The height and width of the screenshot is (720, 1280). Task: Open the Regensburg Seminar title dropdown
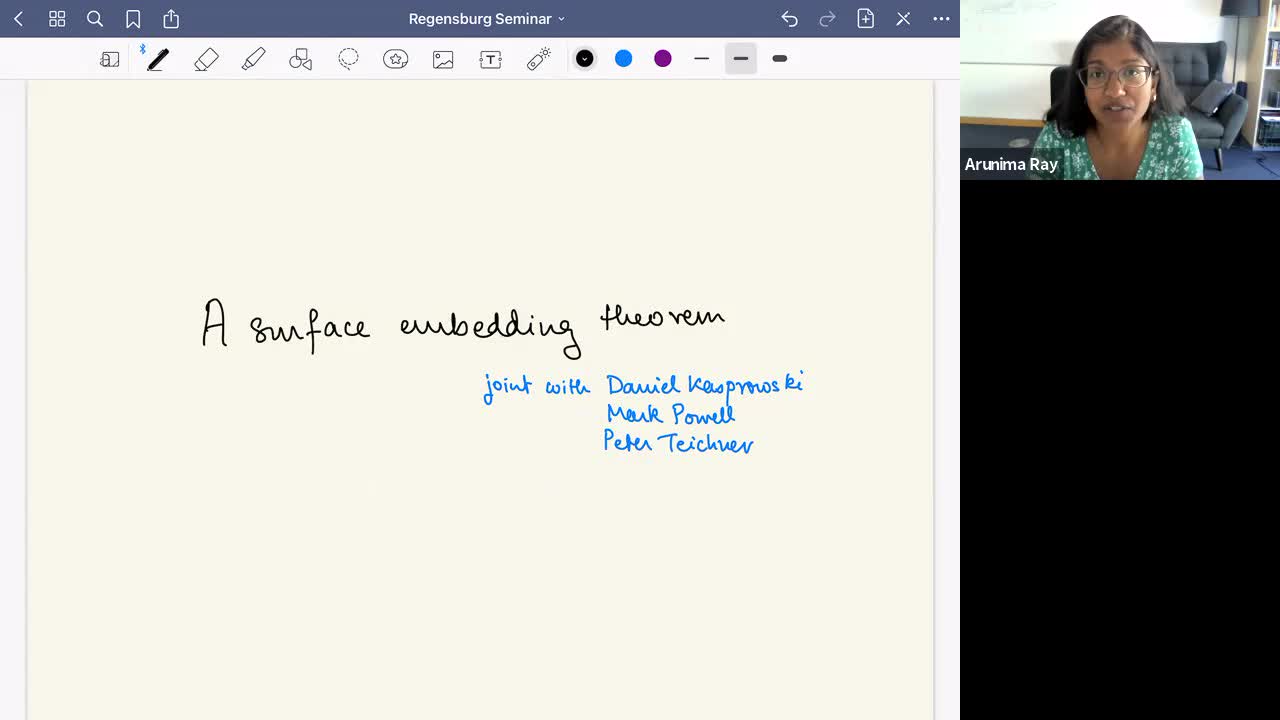487,19
